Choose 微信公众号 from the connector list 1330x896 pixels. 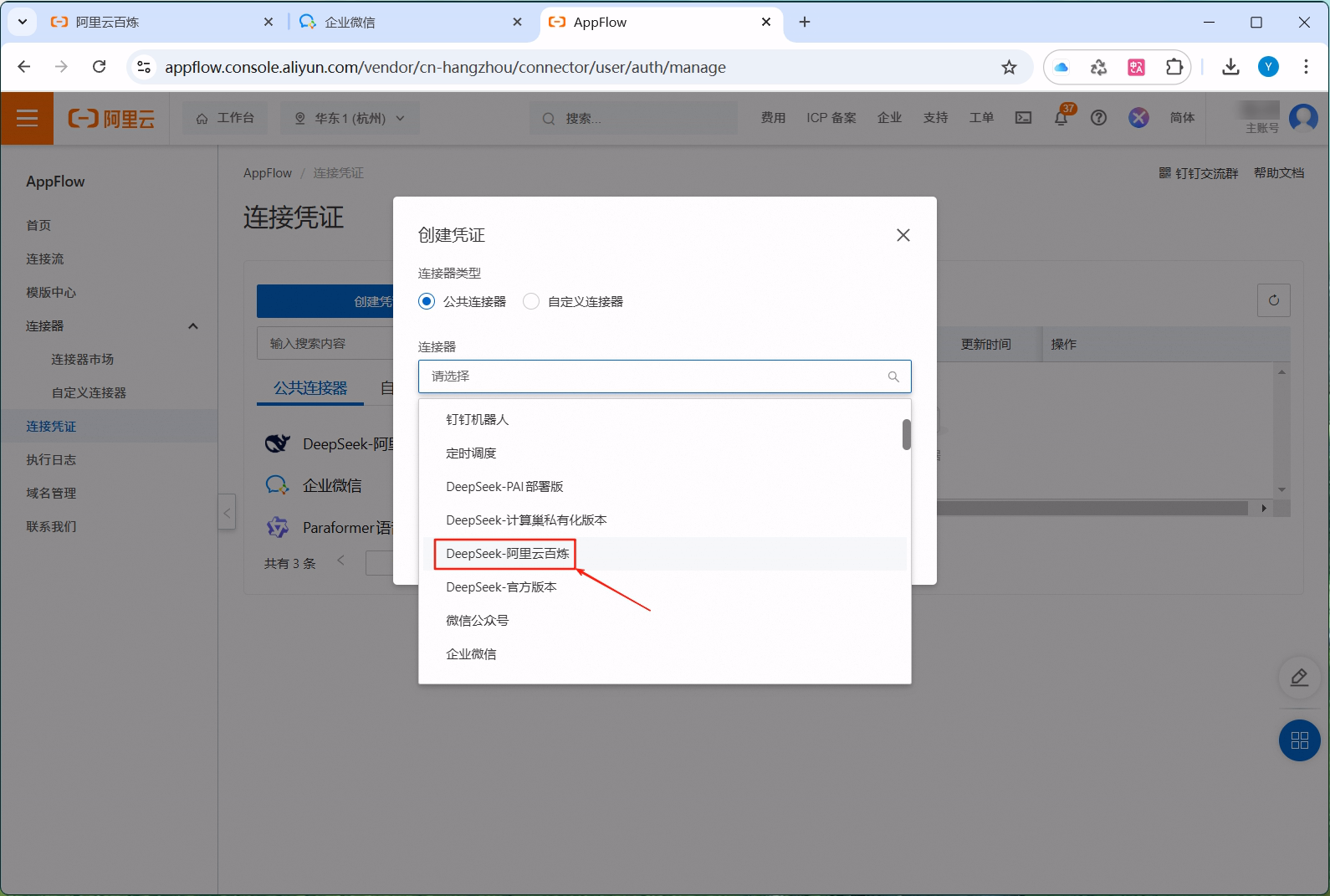click(x=664, y=621)
